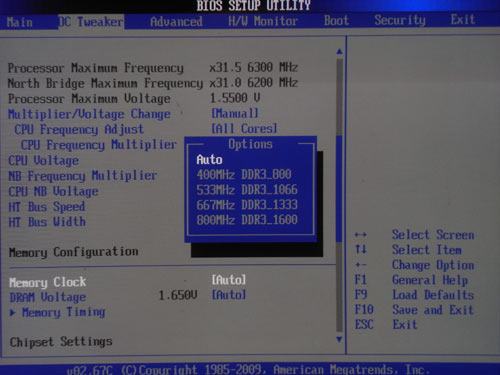The height and width of the screenshot is (375, 500).
Task: Click the Memory Configuration heading
Action: click(74, 252)
